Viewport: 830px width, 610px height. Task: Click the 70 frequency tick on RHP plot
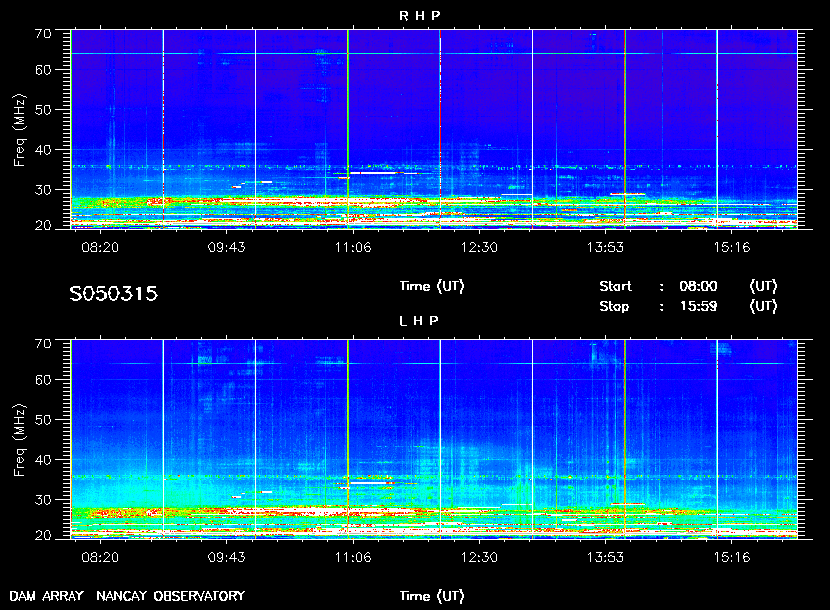[43, 34]
